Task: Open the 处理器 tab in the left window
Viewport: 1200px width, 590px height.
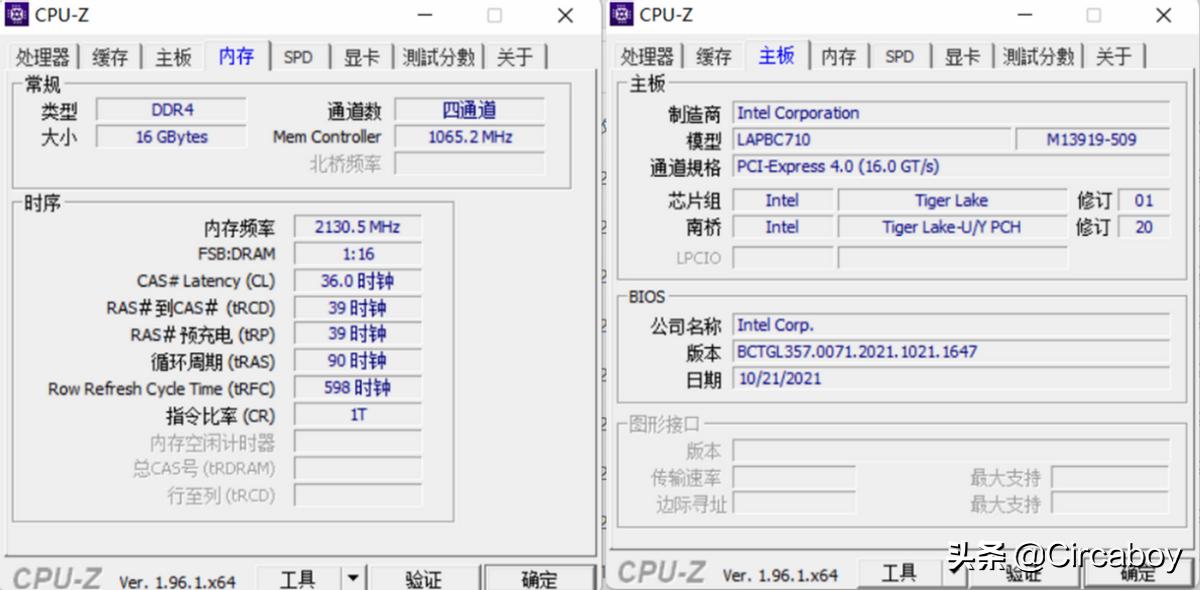Action: [43, 57]
